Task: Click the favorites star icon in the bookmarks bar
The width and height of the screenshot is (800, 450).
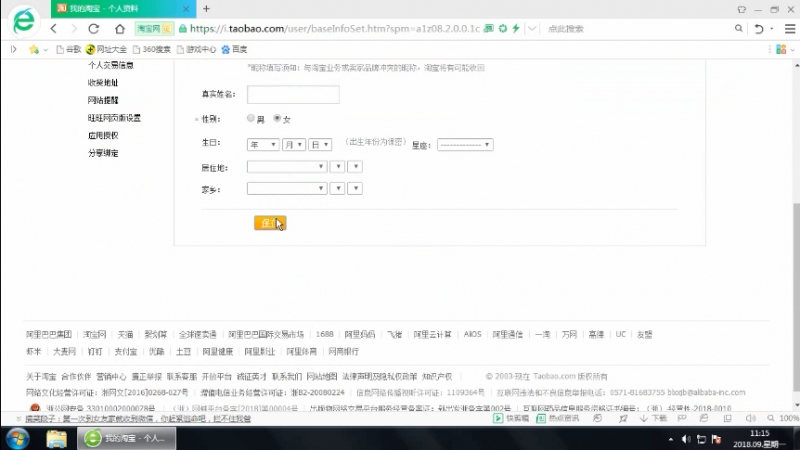Action: 34,49
